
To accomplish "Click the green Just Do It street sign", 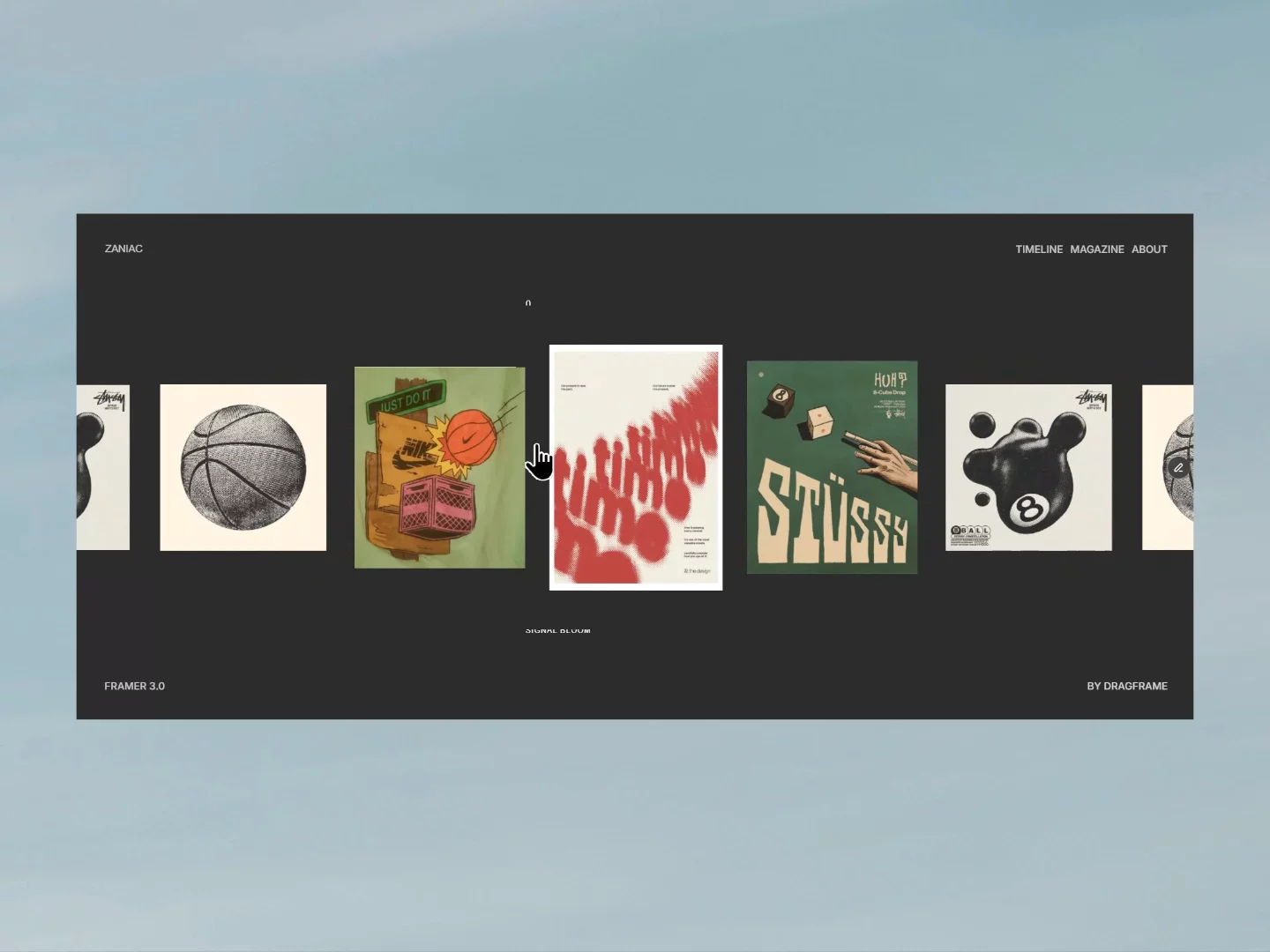I will 406,399.
